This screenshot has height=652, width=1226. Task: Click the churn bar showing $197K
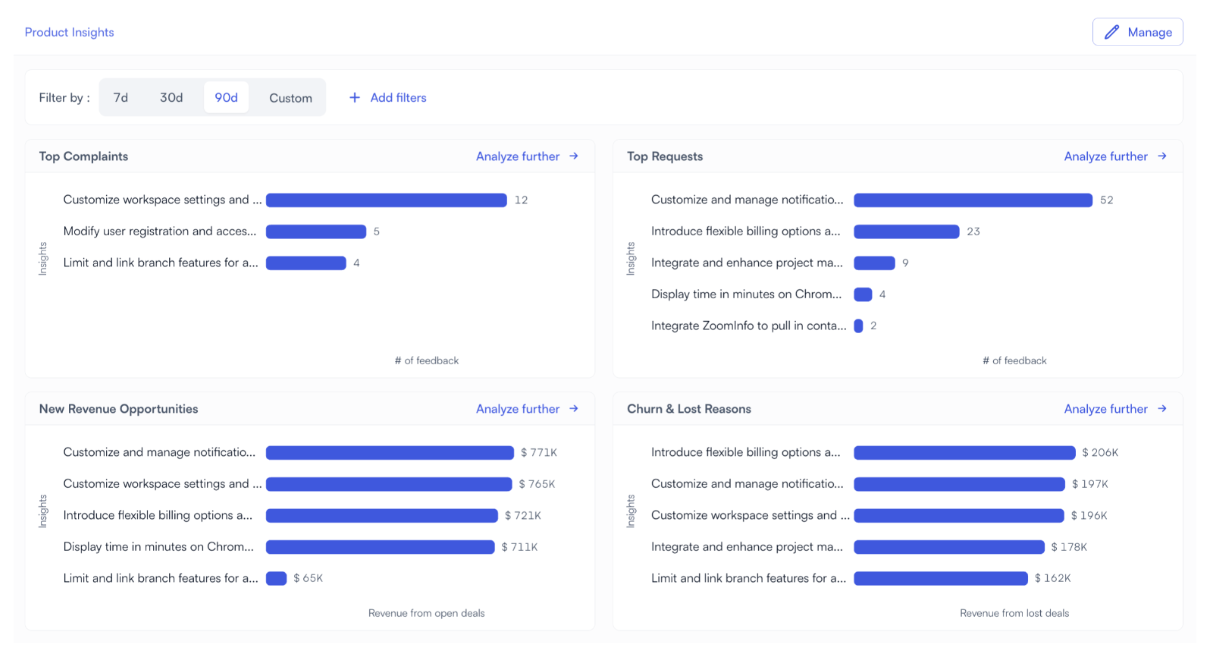[959, 484]
